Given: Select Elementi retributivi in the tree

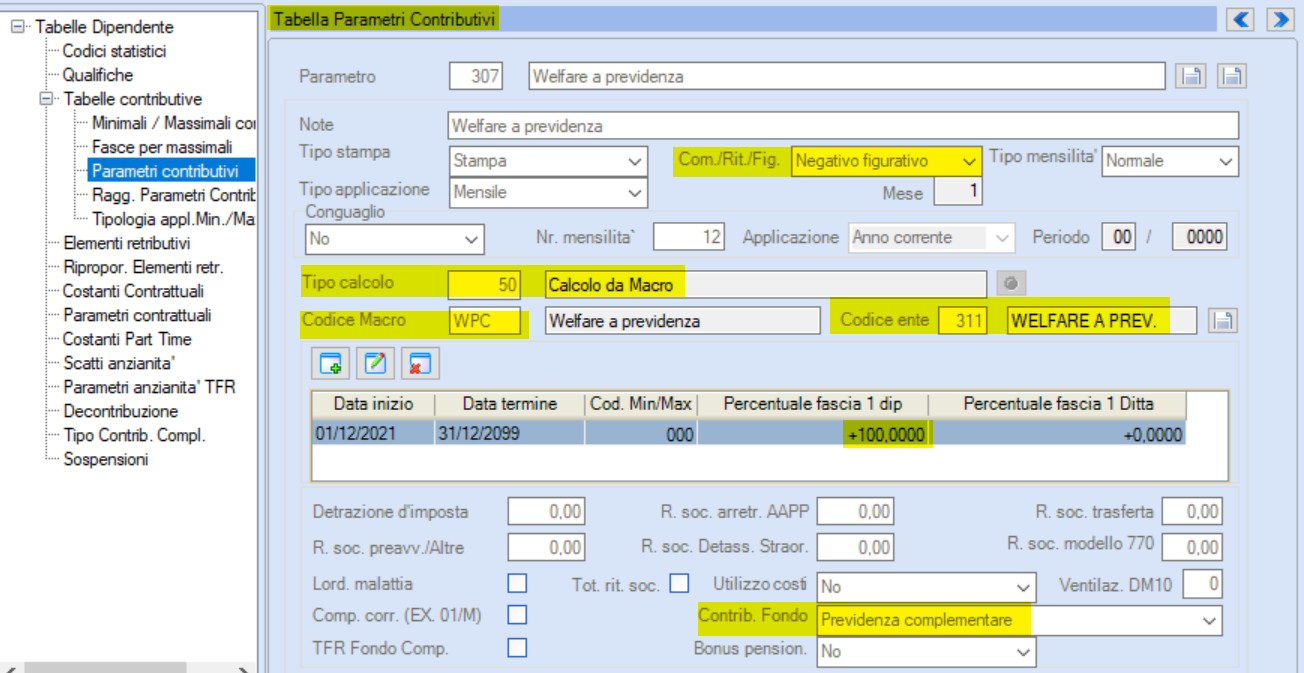Looking at the screenshot, I should tap(126, 243).
